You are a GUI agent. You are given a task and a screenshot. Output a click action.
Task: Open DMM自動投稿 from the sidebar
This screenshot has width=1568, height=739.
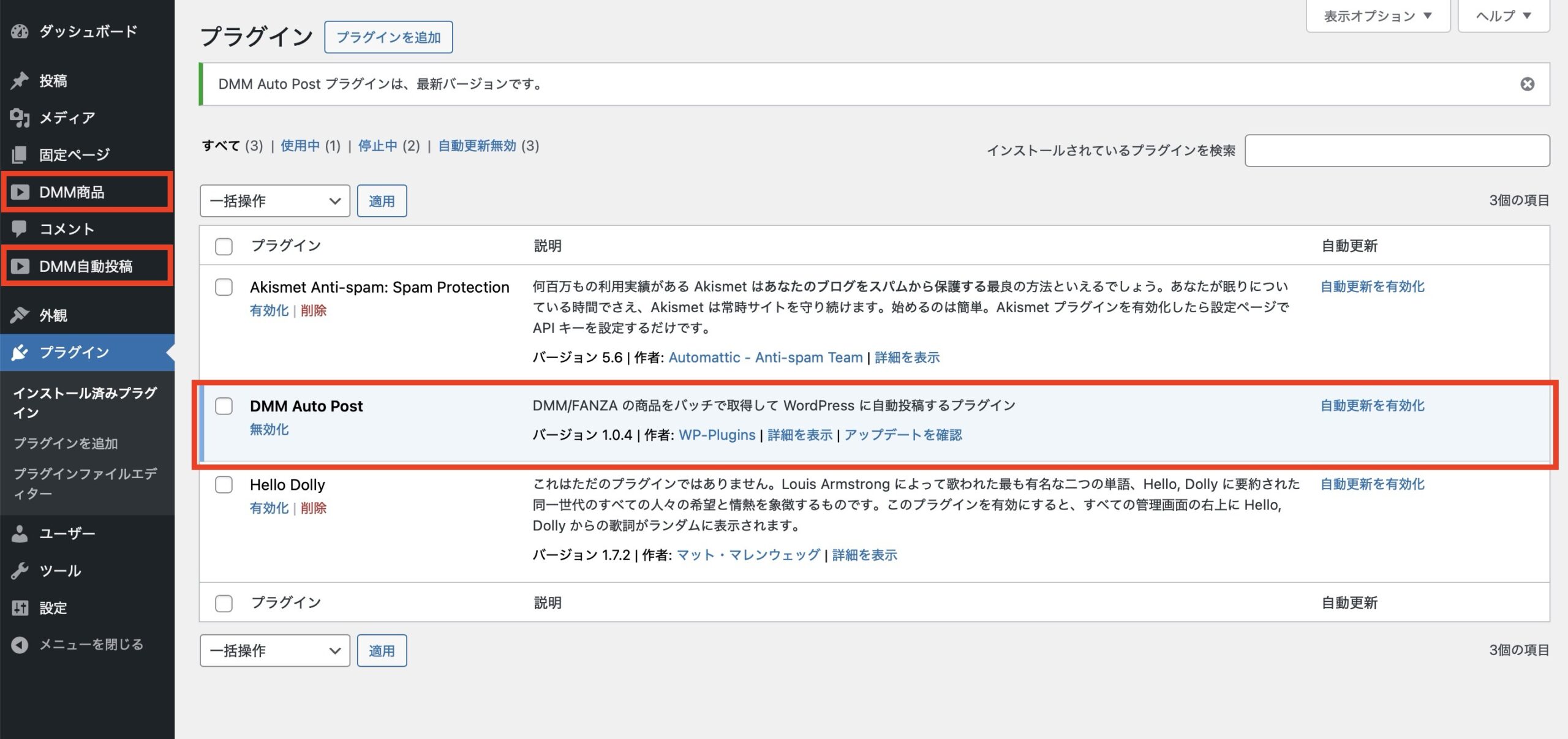click(20, 266)
